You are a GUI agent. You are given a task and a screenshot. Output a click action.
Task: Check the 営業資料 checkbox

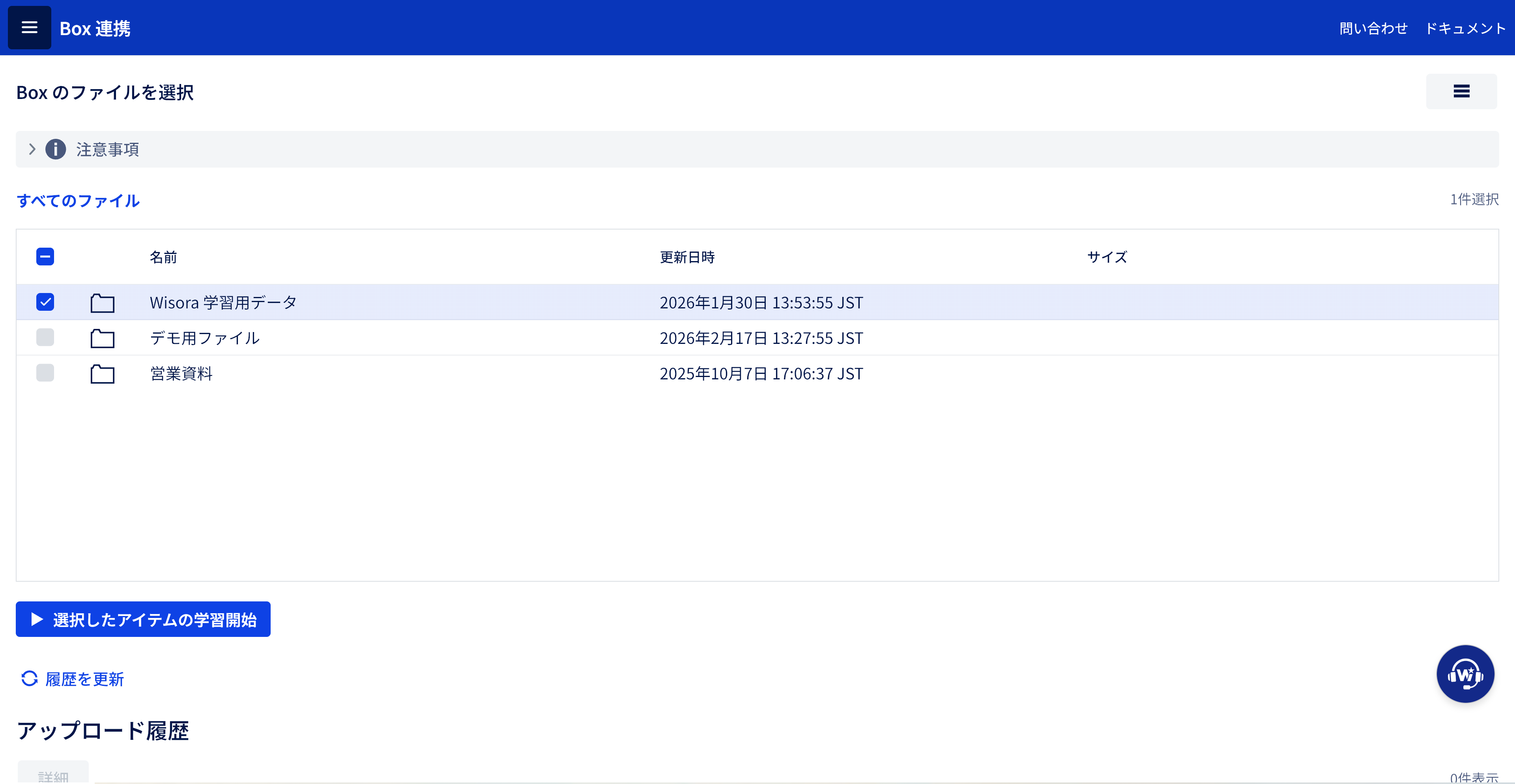[45, 373]
